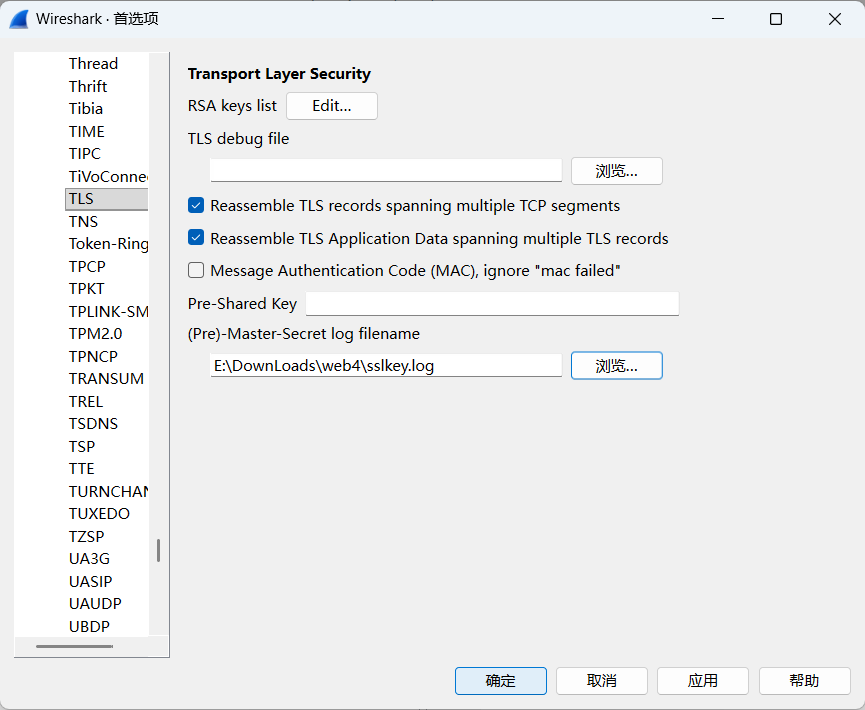
Task: Select TRANSUM protocol
Action: click(x=106, y=379)
